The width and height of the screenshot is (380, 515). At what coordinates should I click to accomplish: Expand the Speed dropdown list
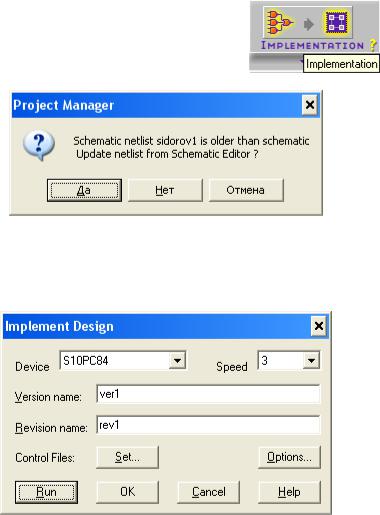pos(311,360)
